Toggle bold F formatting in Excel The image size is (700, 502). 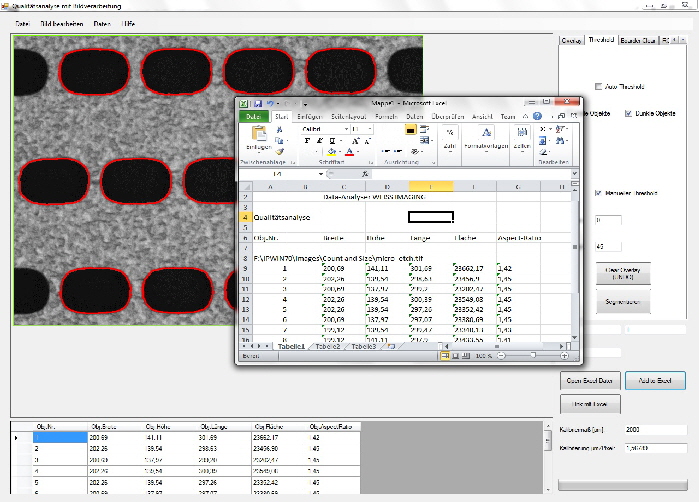pyautogui.click(x=307, y=141)
